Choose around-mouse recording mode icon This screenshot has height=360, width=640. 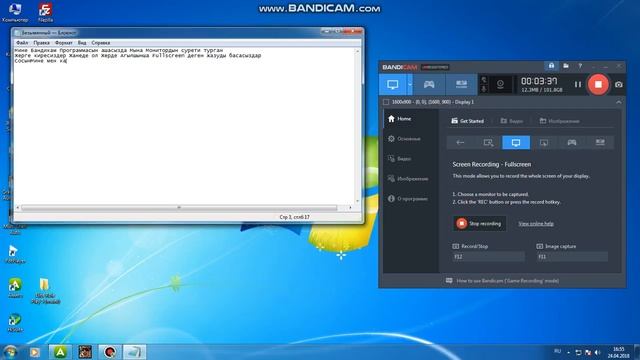pos(544,142)
